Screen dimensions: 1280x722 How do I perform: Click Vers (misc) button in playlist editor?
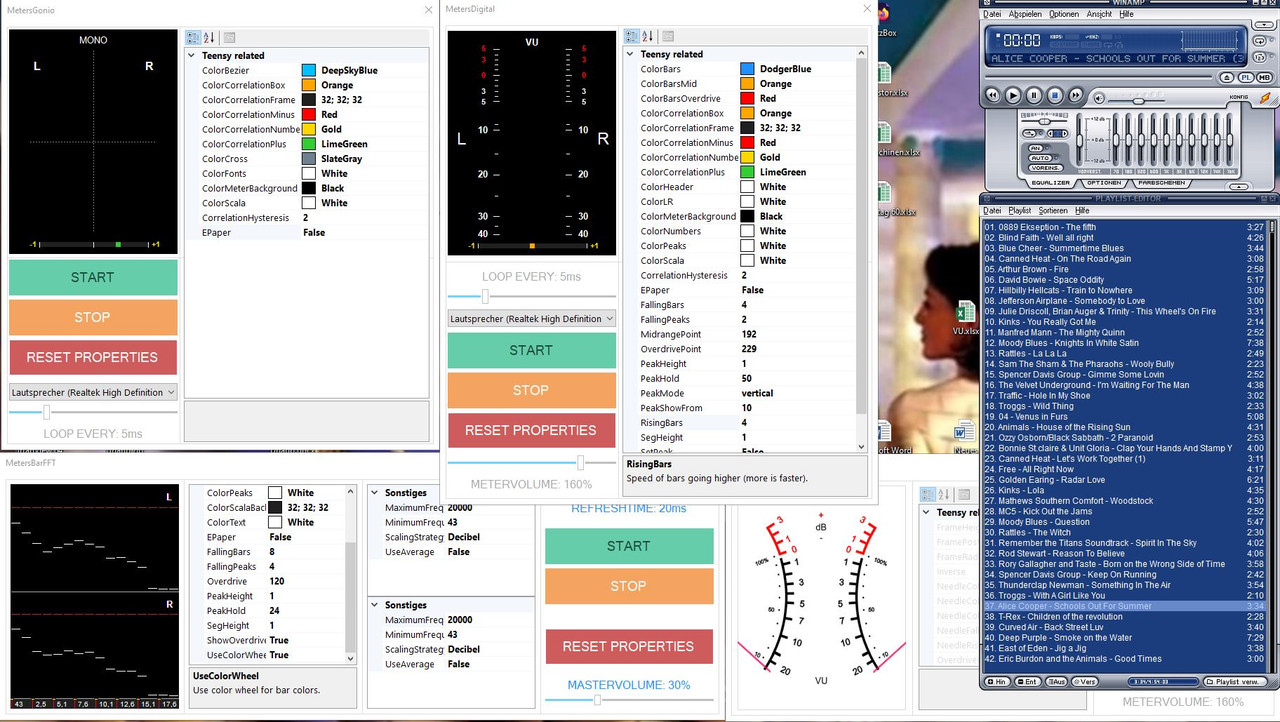[x=1086, y=681]
